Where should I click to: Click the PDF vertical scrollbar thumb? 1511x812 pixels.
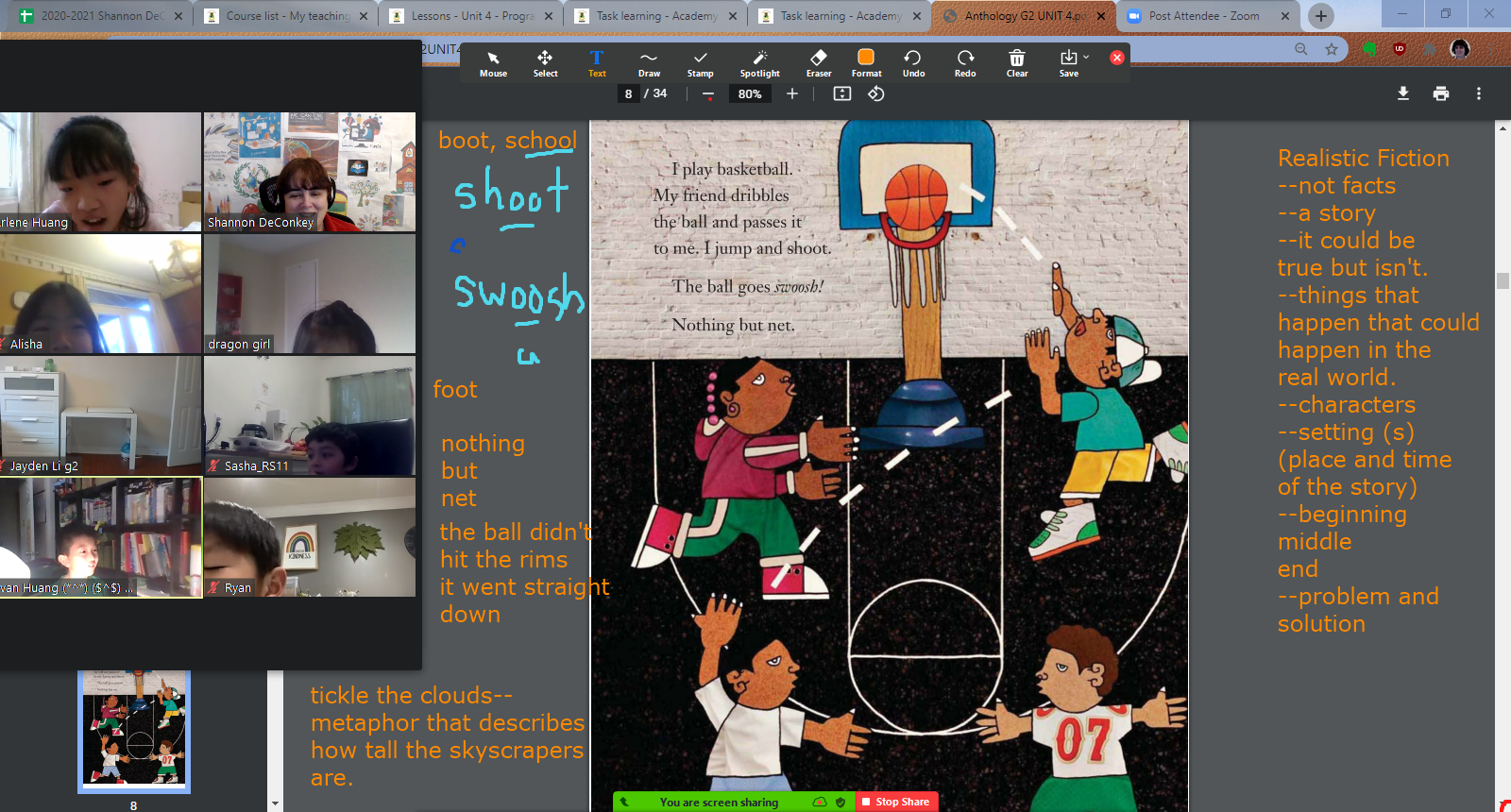[1503, 280]
